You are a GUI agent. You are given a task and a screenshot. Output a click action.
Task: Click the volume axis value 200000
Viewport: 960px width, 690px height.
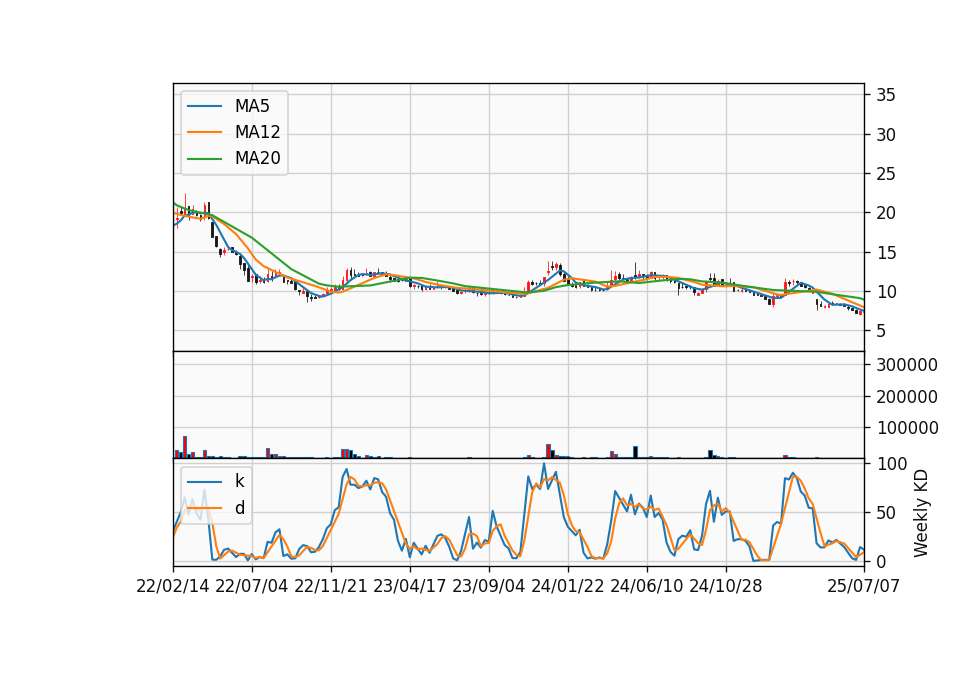click(x=907, y=397)
